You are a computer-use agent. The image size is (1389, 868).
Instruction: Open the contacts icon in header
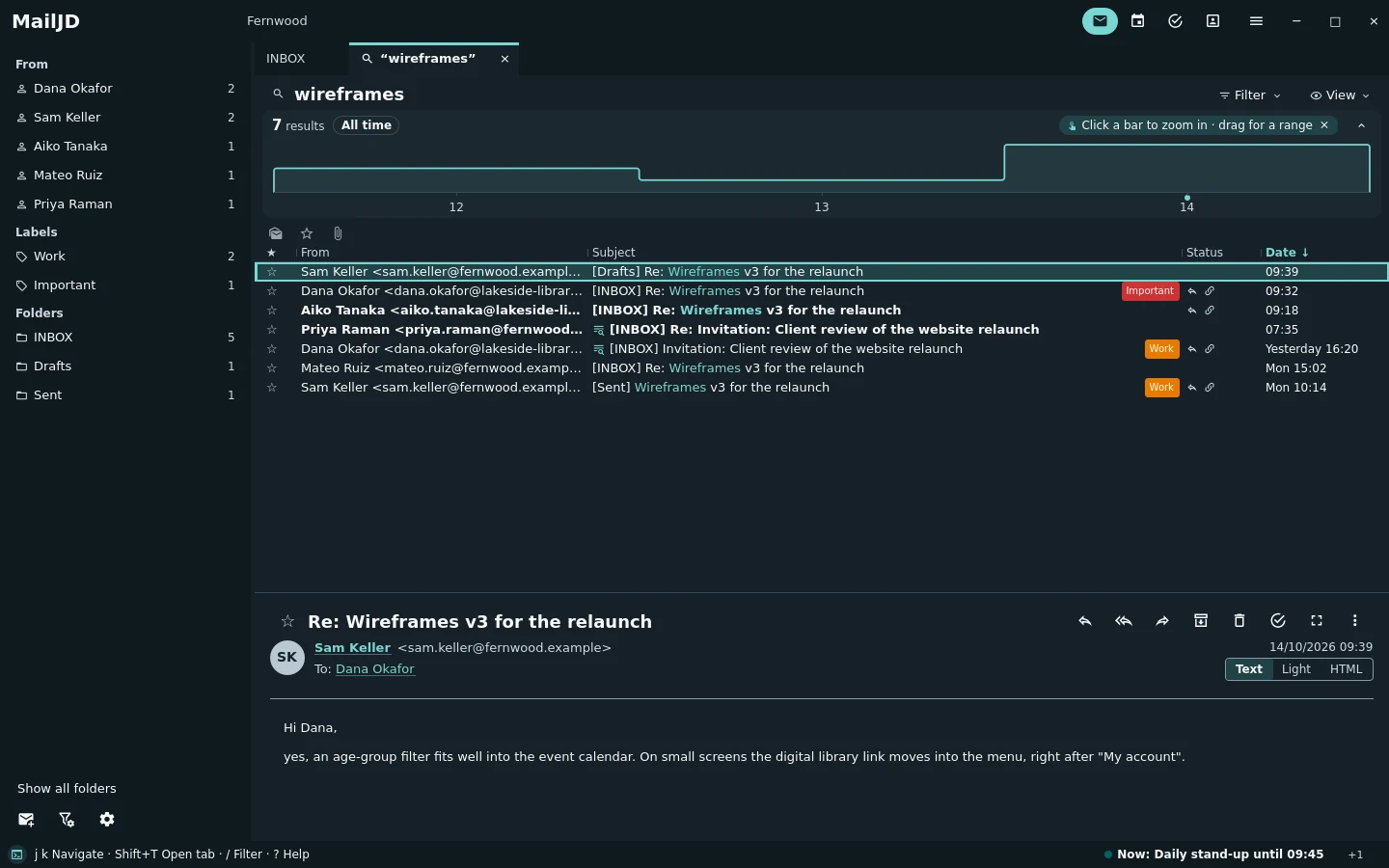pyautogui.click(x=1213, y=21)
